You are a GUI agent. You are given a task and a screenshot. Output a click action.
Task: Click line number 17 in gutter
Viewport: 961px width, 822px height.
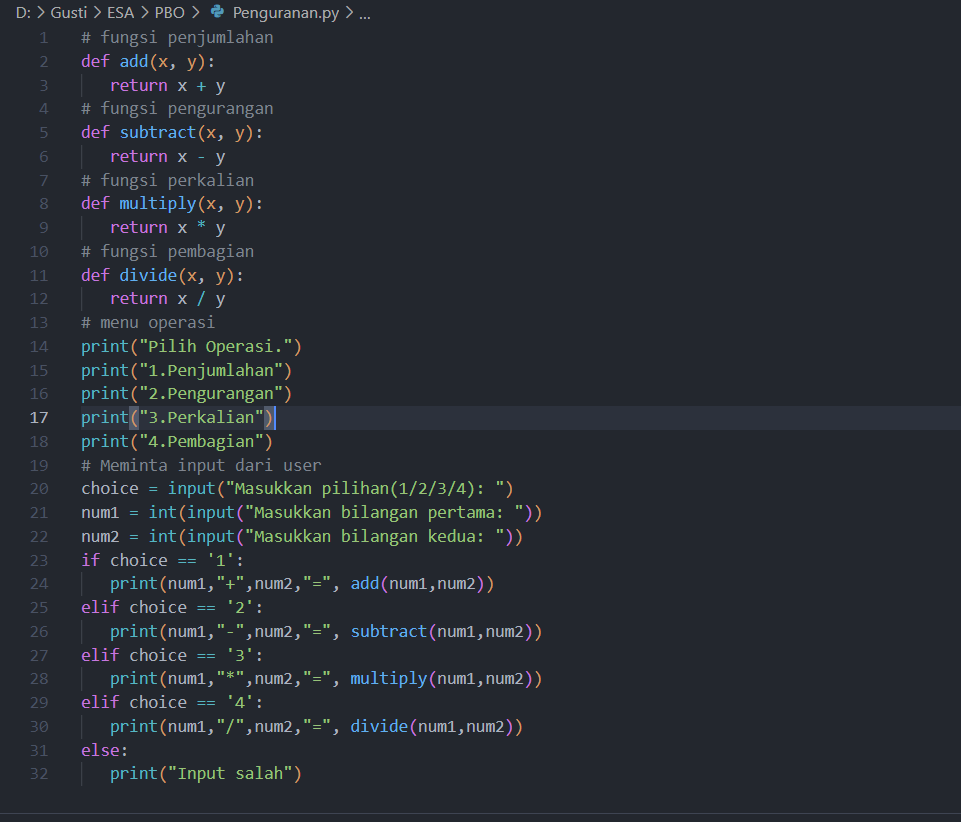[39, 418]
